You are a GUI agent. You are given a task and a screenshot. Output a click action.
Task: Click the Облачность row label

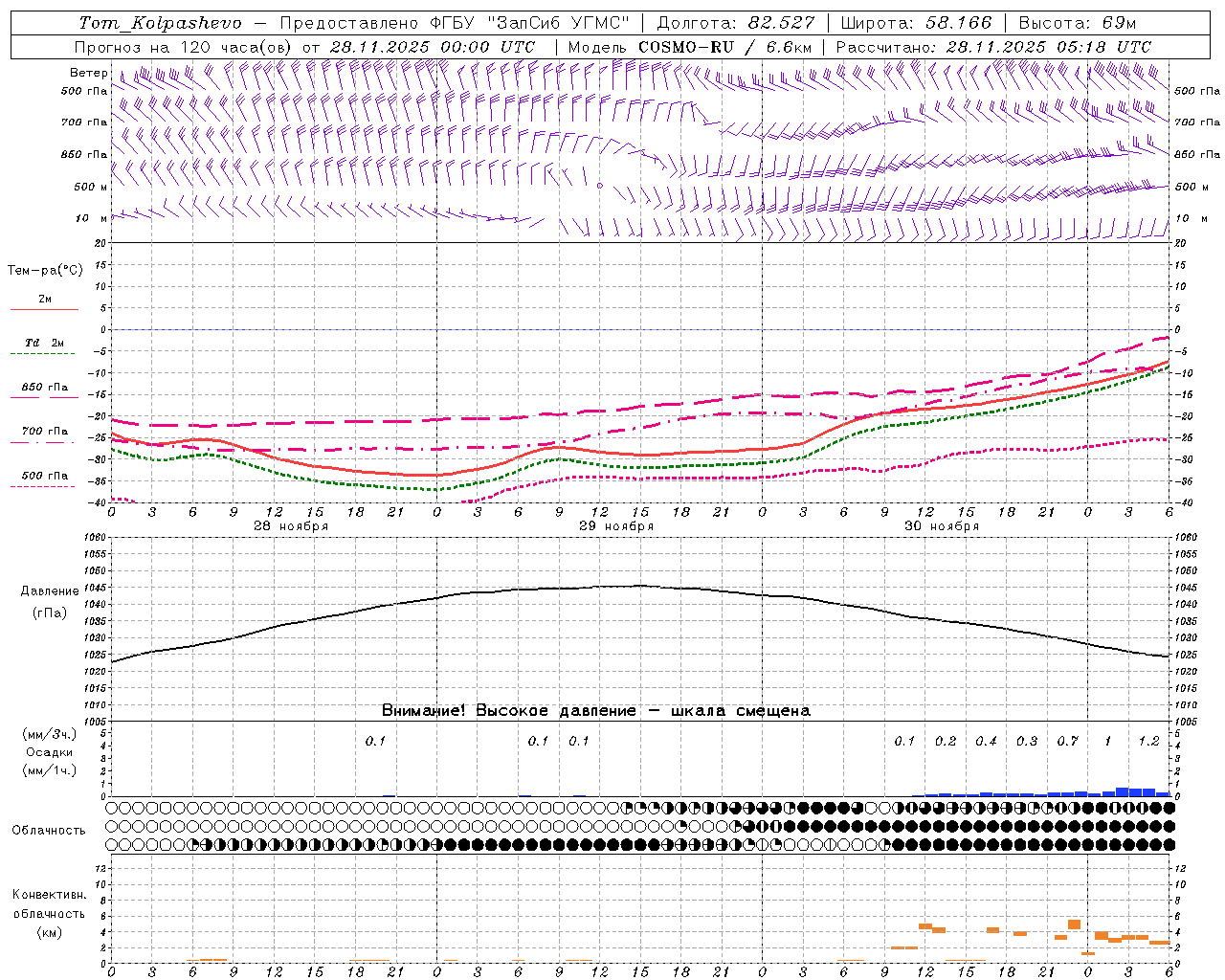(x=49, y=830)
